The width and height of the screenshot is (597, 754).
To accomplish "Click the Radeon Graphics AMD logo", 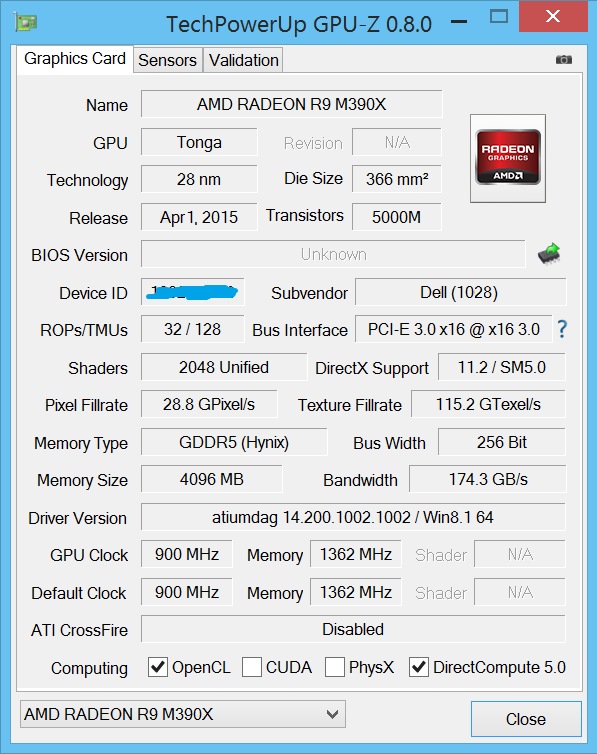I will (508, 158).
